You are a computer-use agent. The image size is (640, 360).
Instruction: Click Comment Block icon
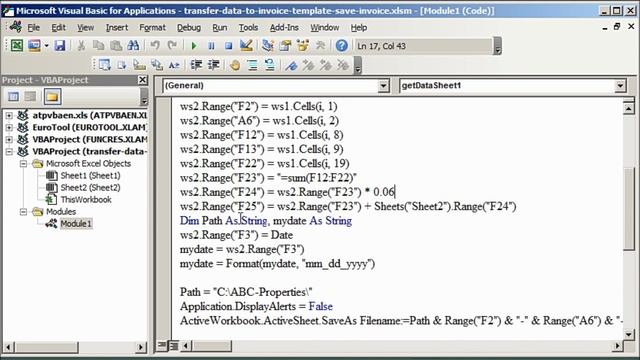pyautogui.click(x=253, y=65)
